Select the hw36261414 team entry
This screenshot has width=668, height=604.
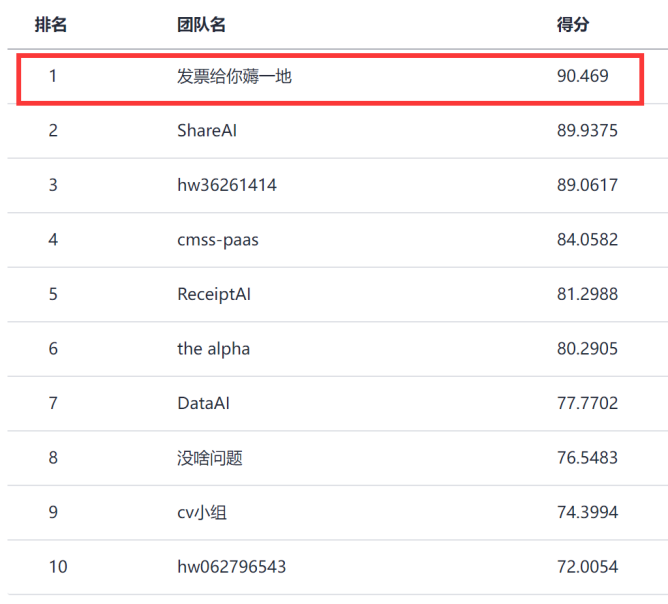(227, 185)
